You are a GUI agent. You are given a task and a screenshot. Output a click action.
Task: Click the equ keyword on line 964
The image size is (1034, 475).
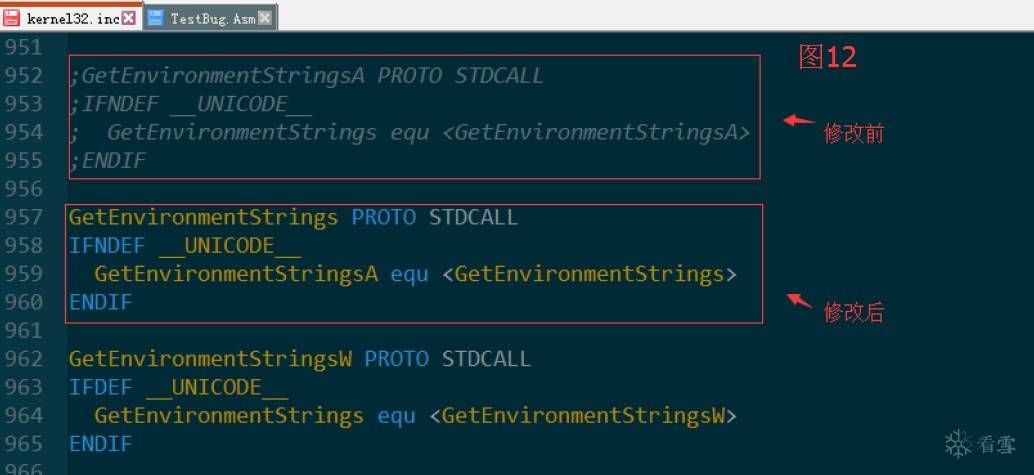tap(396, 416)
